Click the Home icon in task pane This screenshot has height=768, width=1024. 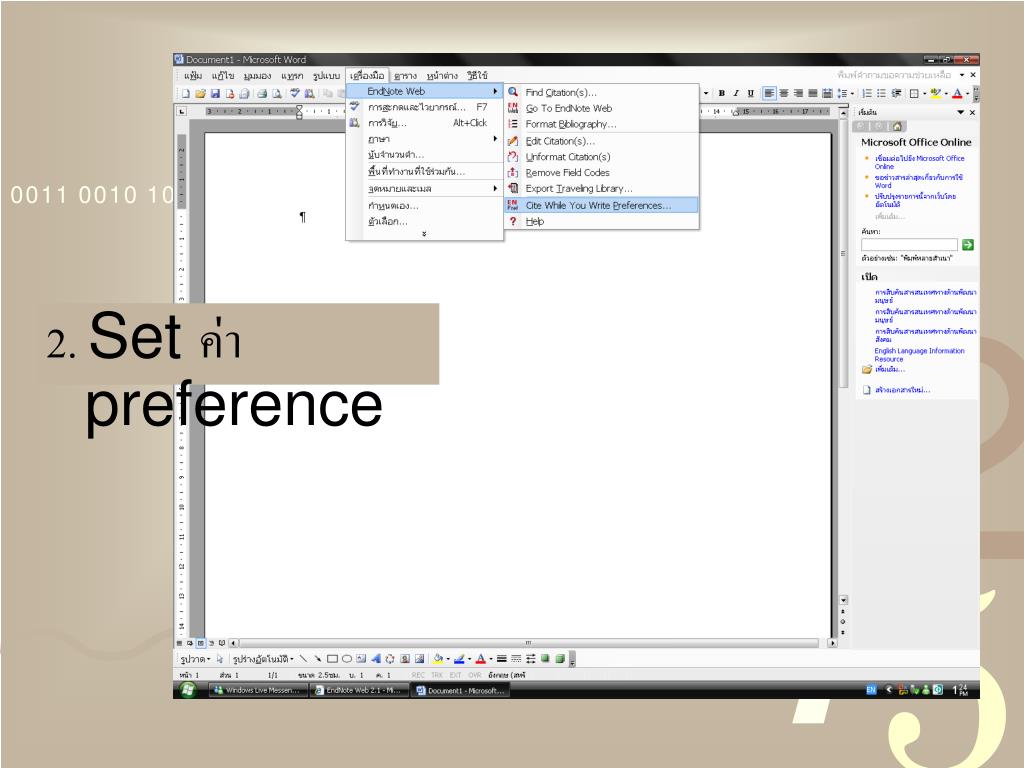(897, 127)
